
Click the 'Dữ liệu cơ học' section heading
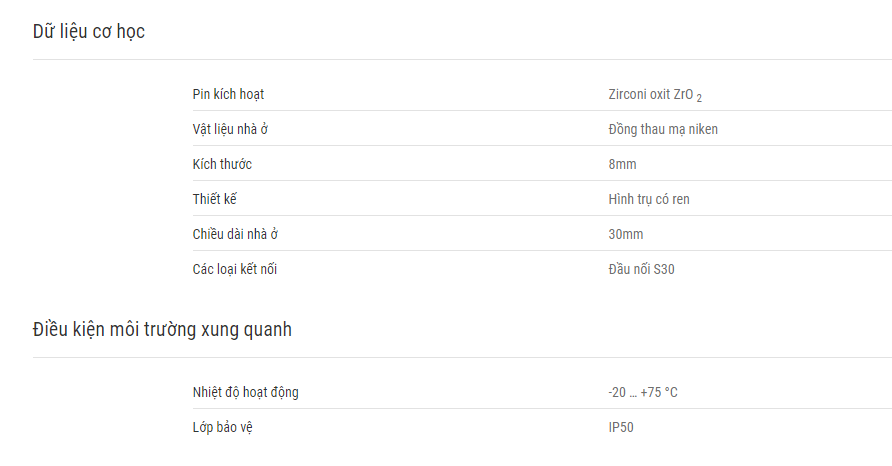point(89,32)
